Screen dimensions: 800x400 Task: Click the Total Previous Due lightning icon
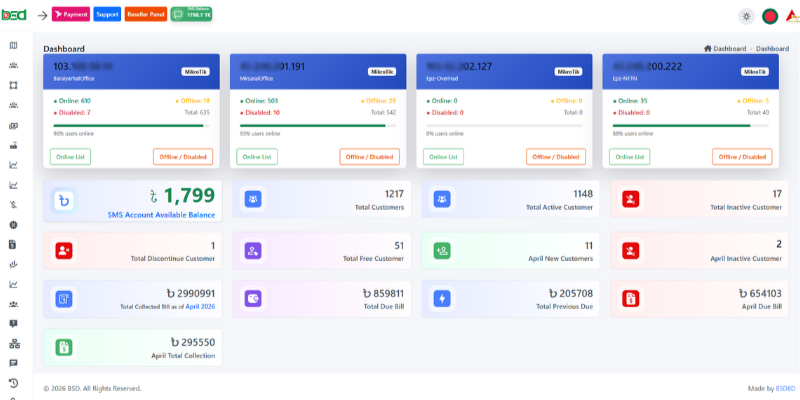pyautogui.click(x=442, y=299)
